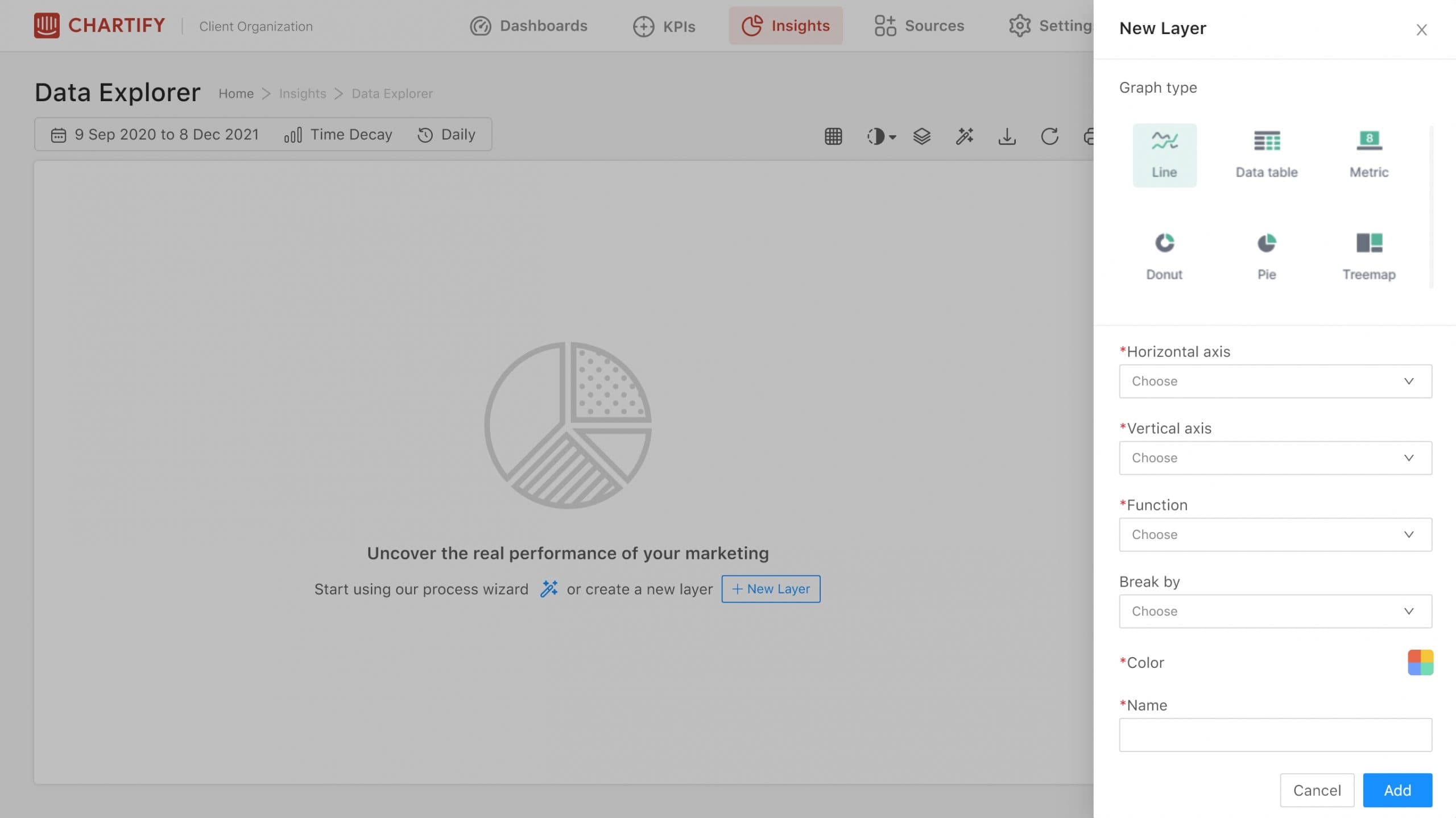
Task: Select the Treemap graph type
Action: tap(1369, 257)
